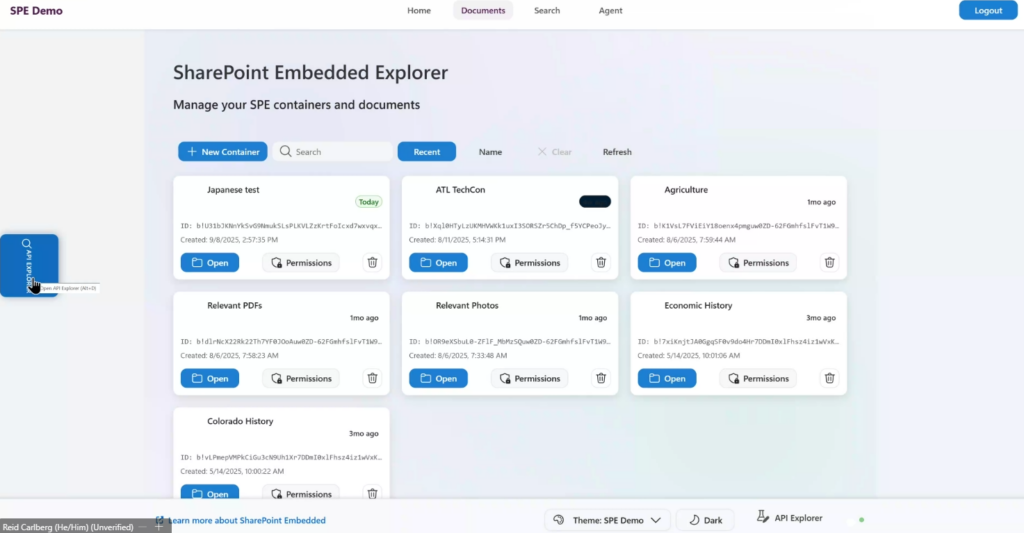Follow Learn more about SharePoint Embedded link
The image size is (1024, 533).
[x=246, y=521]
